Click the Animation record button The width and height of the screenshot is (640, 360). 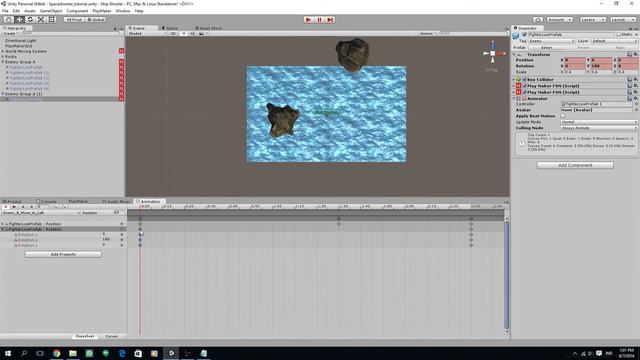[x=6, y=207]
